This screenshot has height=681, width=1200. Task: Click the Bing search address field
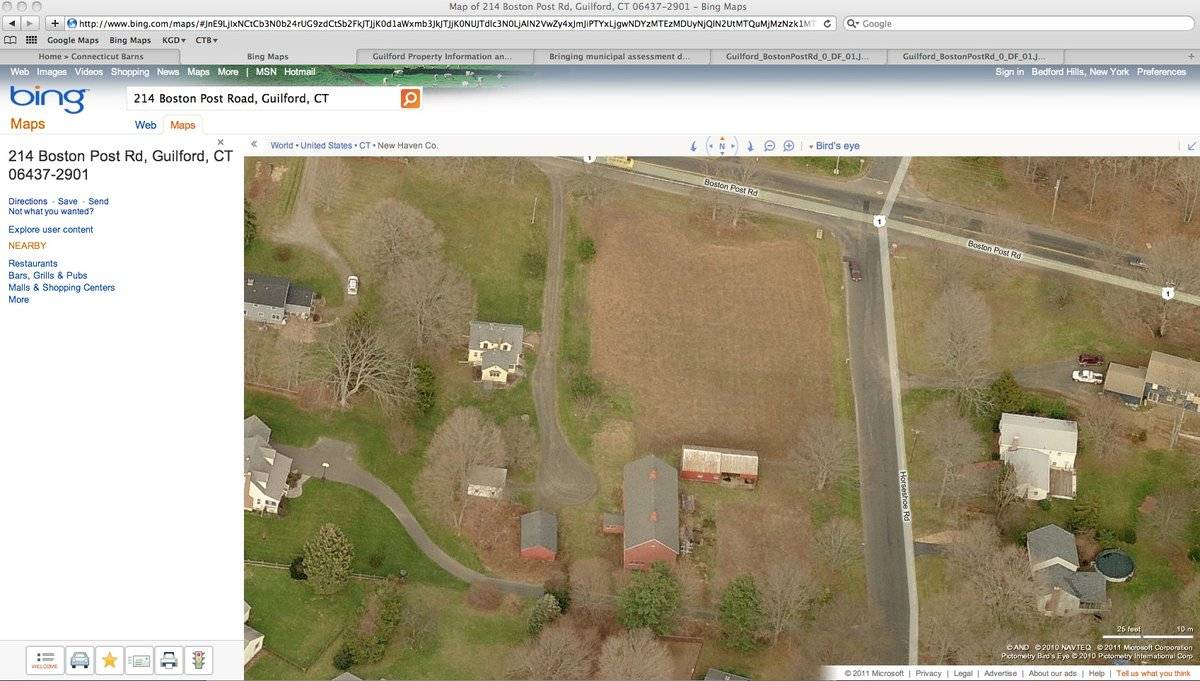263,99
